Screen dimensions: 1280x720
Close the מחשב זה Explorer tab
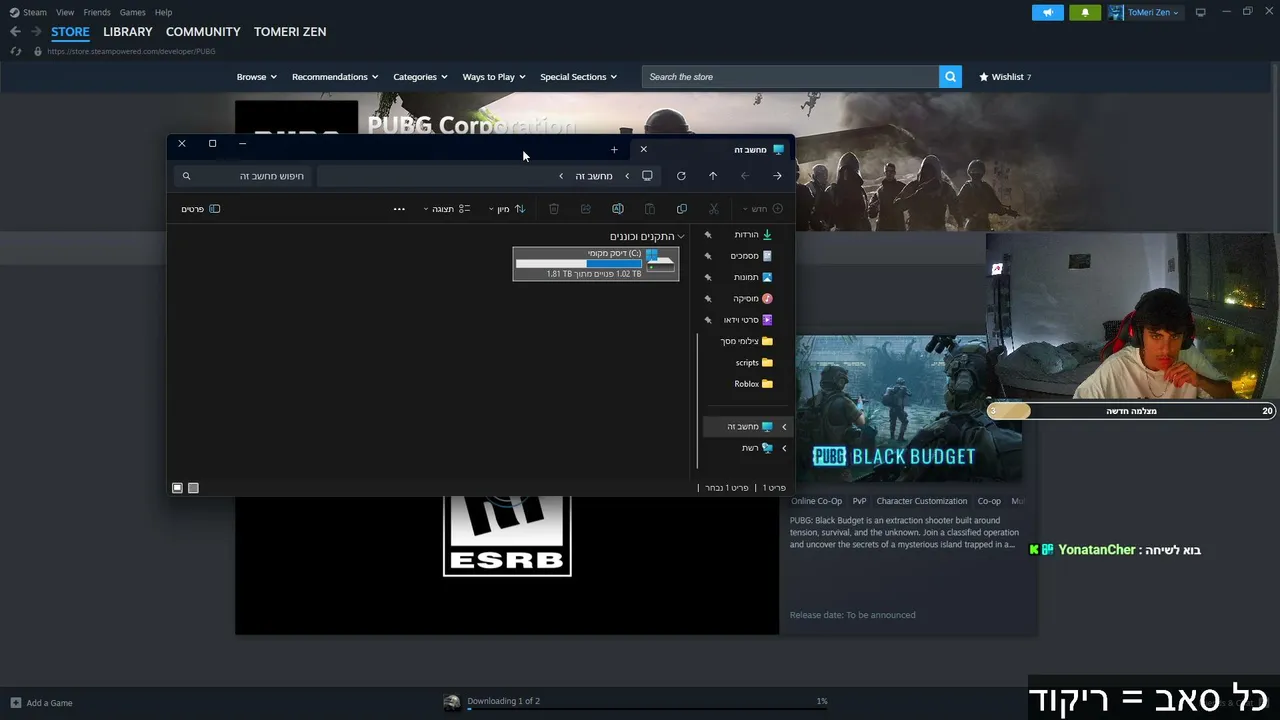point(643,150)
